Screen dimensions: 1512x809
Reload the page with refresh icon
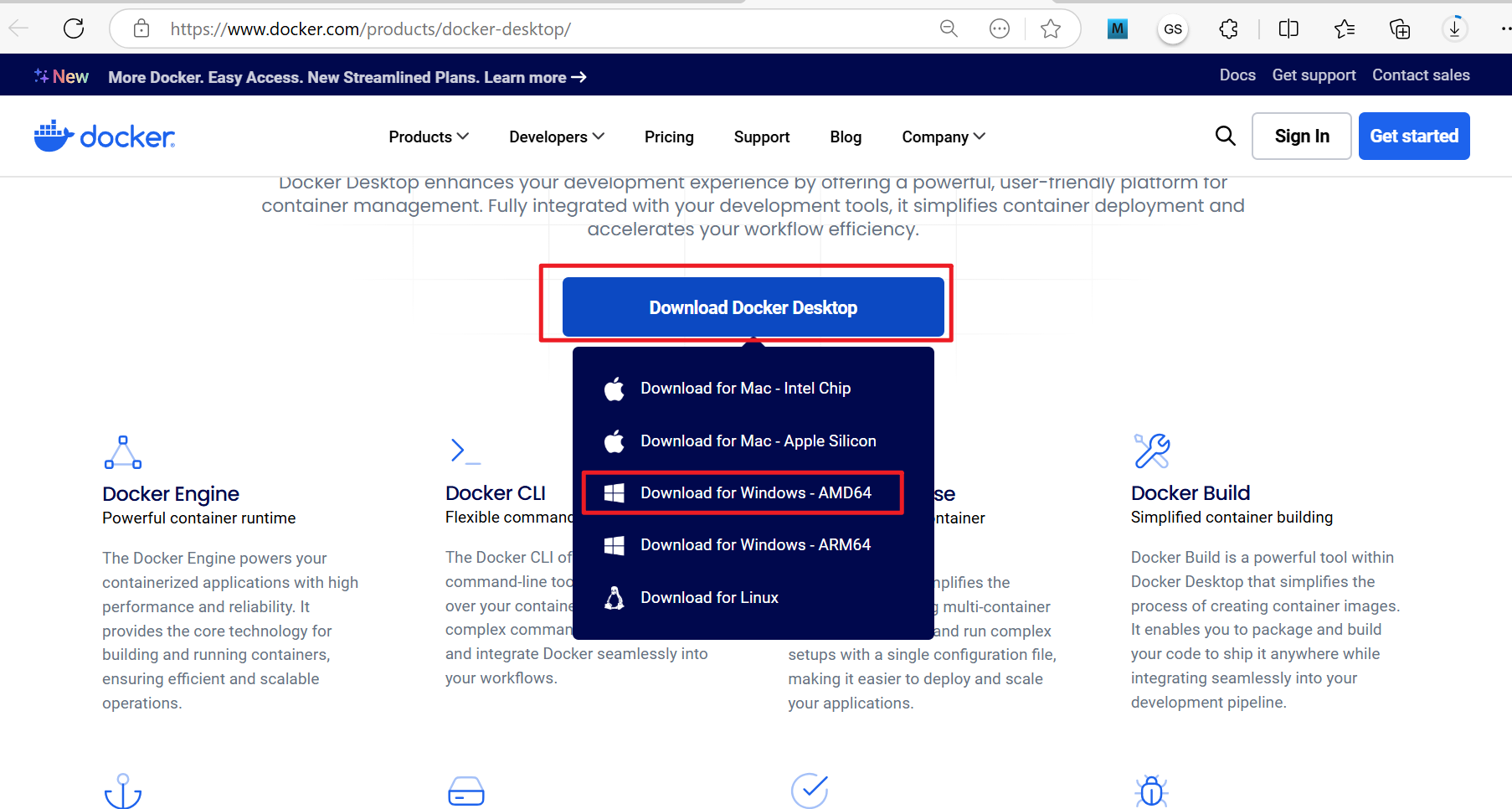(74, 28)
